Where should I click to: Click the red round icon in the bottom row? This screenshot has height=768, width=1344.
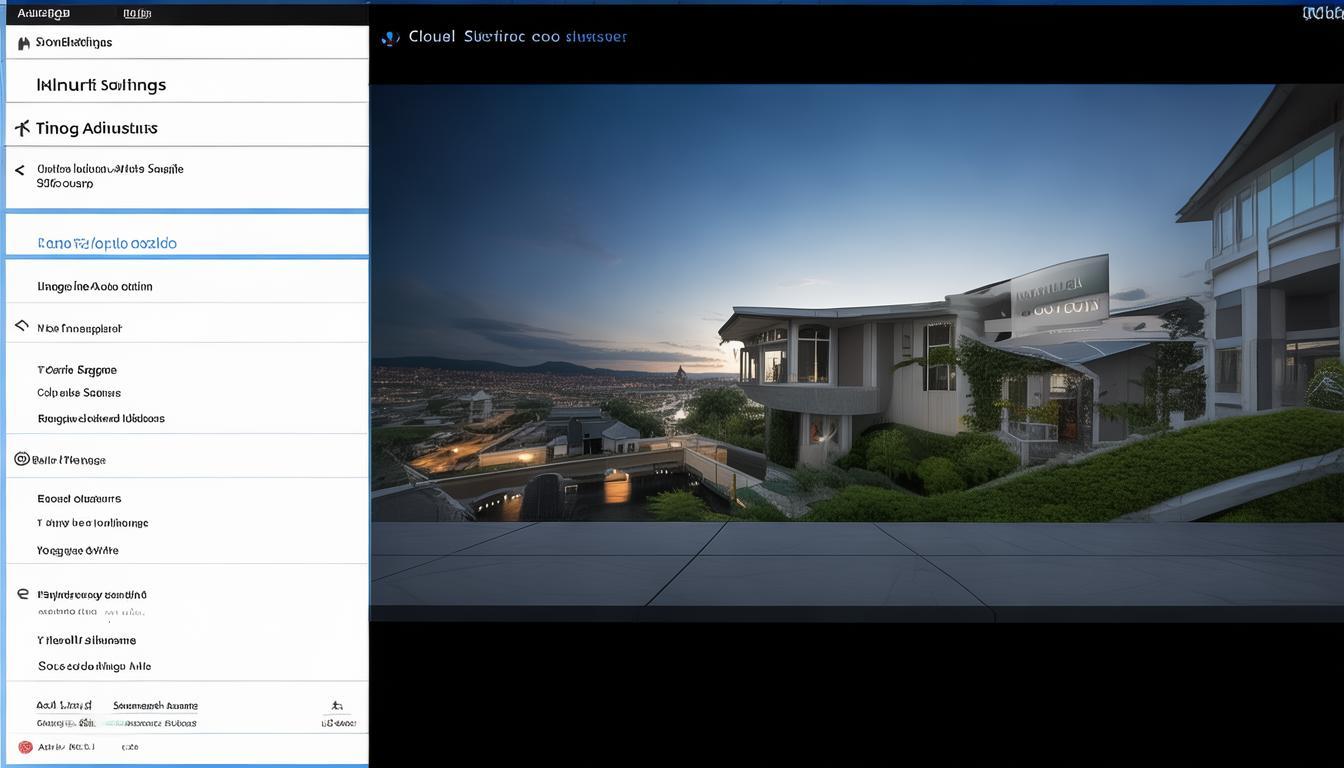[x=25, y=747]
